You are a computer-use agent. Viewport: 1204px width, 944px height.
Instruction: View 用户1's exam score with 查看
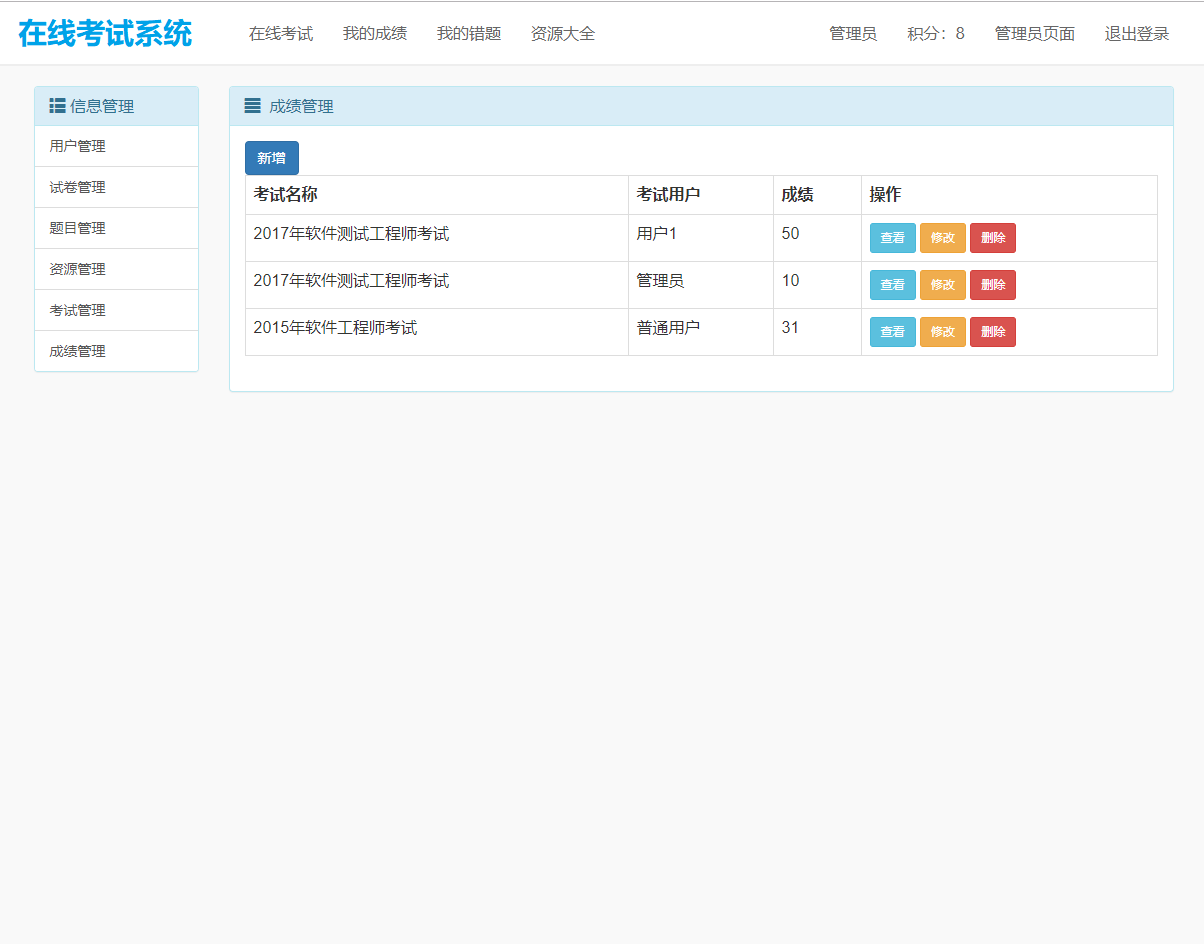click(x=892, y=237)
